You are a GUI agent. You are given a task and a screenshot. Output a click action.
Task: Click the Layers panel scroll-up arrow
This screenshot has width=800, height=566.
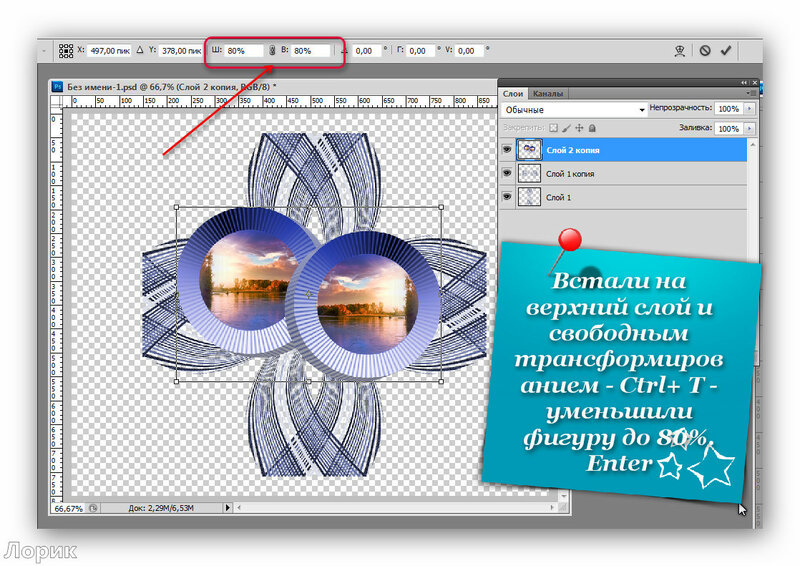pos(753,145)
